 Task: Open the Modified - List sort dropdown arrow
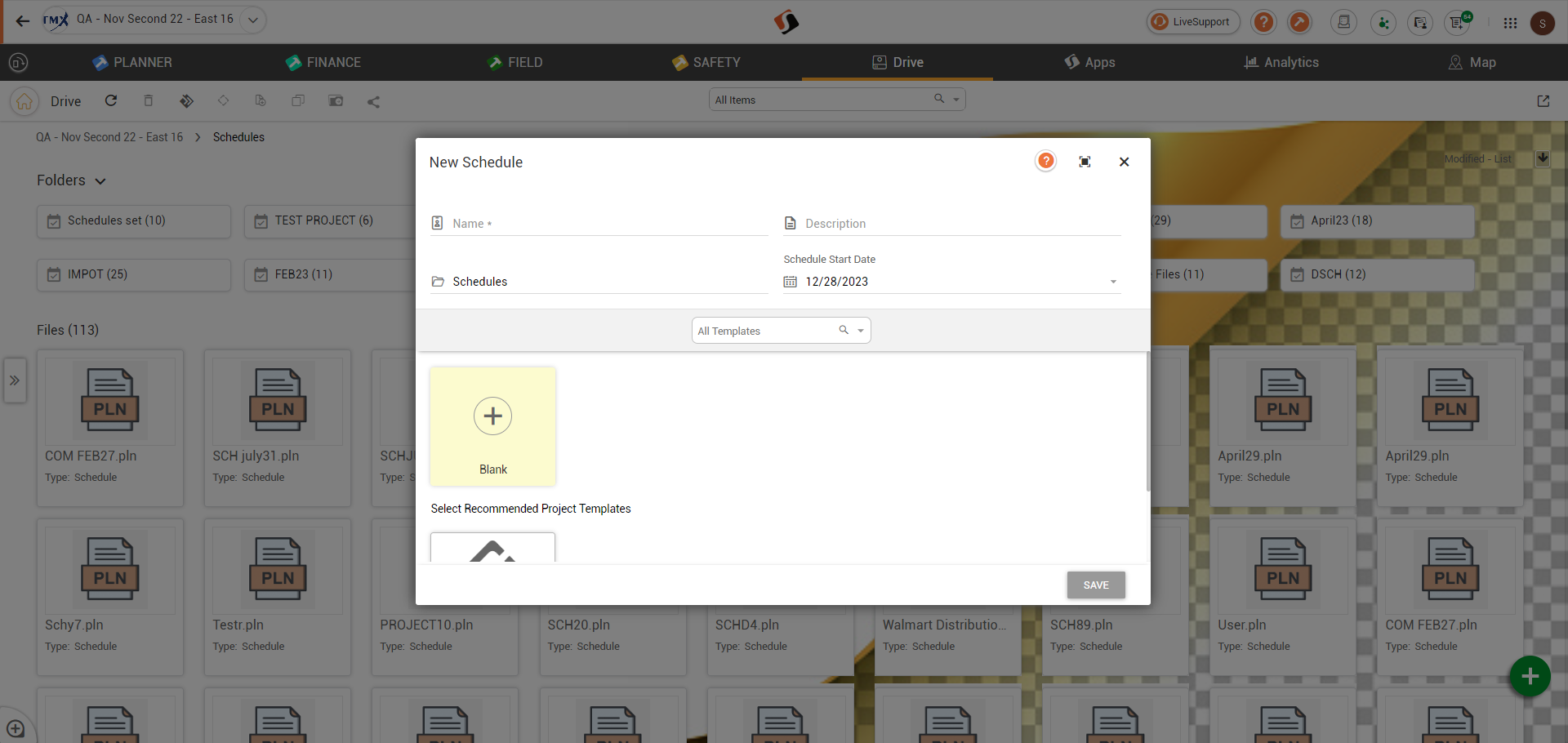click(x=1542, y=158)
